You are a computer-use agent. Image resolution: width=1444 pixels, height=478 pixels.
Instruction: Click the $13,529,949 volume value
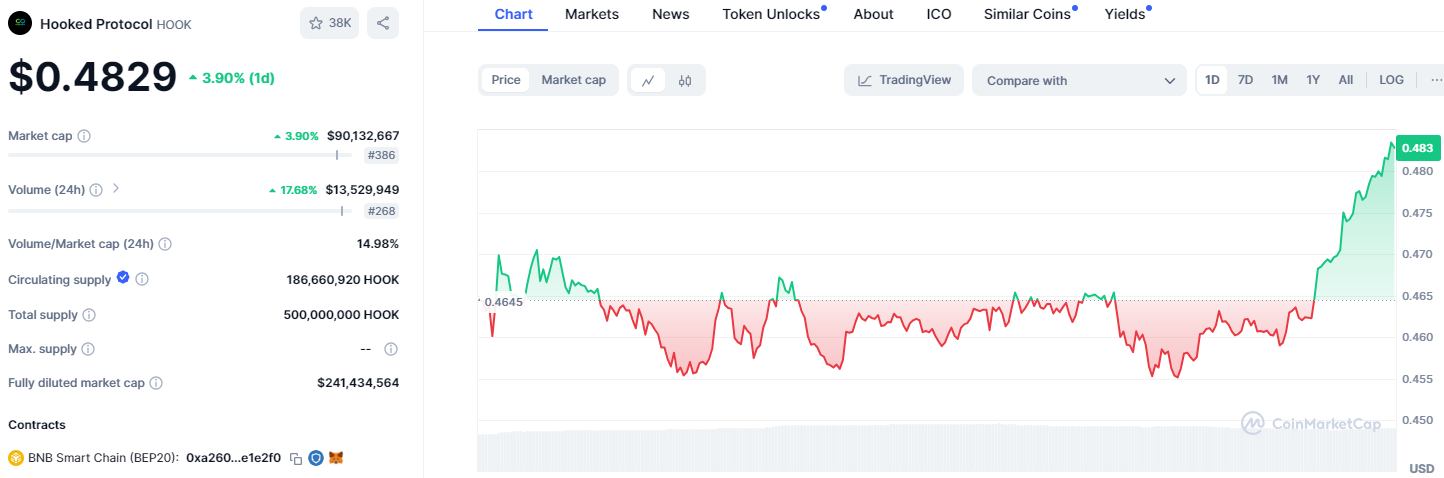pos(362,190)
